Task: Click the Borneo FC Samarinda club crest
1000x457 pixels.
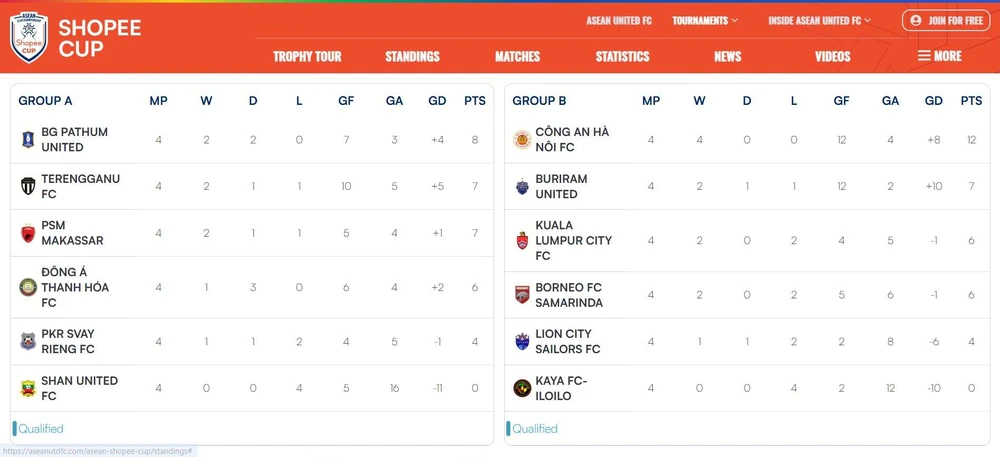Action: coord(522,295)
